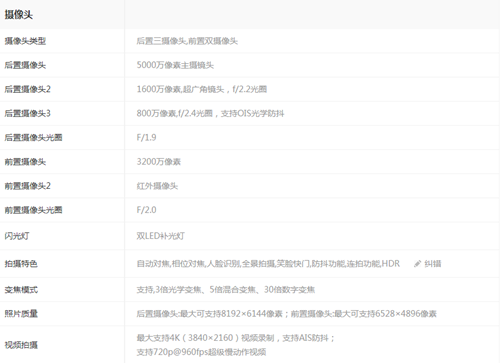Select the 摄像头 section header
Image resolution: width=500 pixels, height=363 pixels.
[x=19, y=15]
